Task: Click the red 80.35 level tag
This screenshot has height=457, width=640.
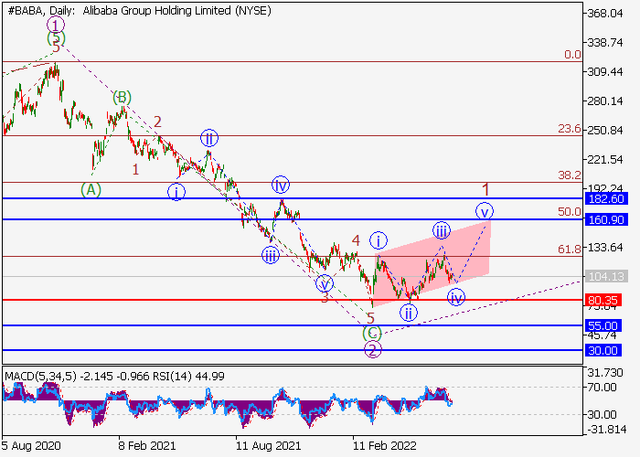Action: [x=604, y=300]
